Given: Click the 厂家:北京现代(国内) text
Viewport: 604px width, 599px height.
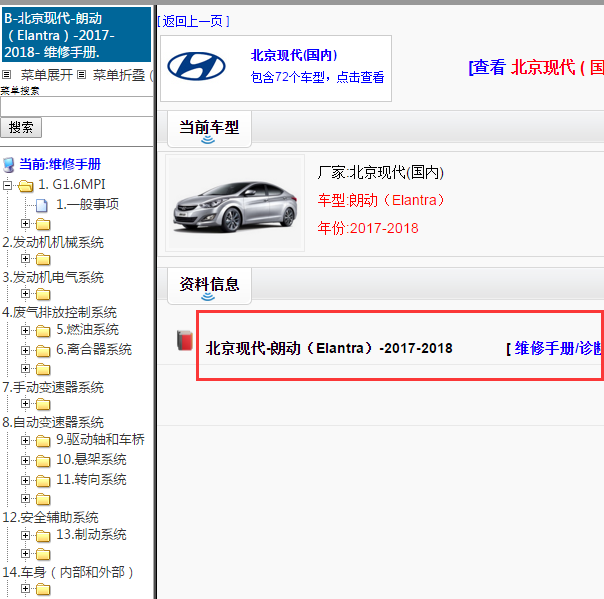Looking at the screenshot, I should (x=381, y=172).
